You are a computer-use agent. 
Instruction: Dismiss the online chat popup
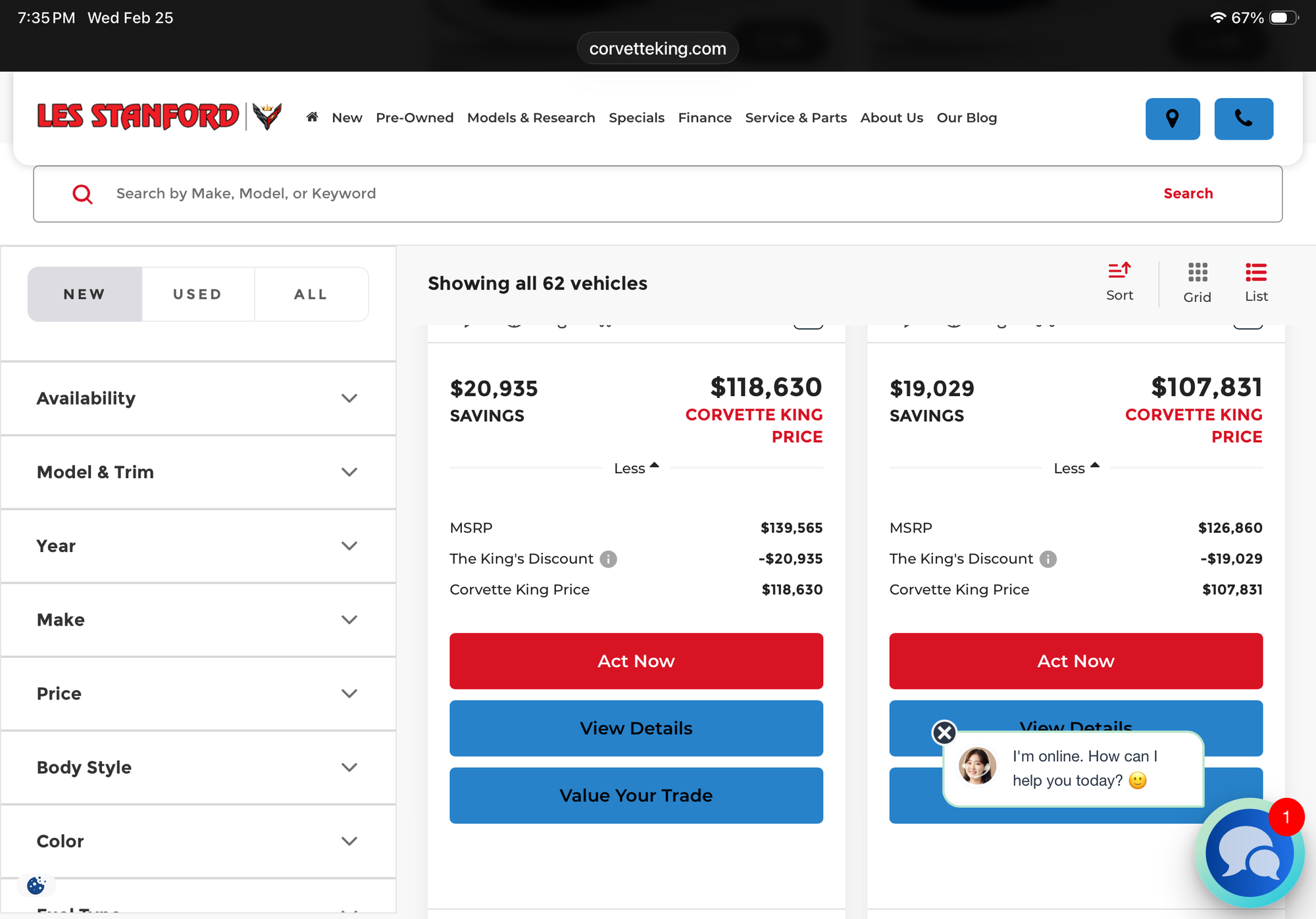click(x=944, y=732)
